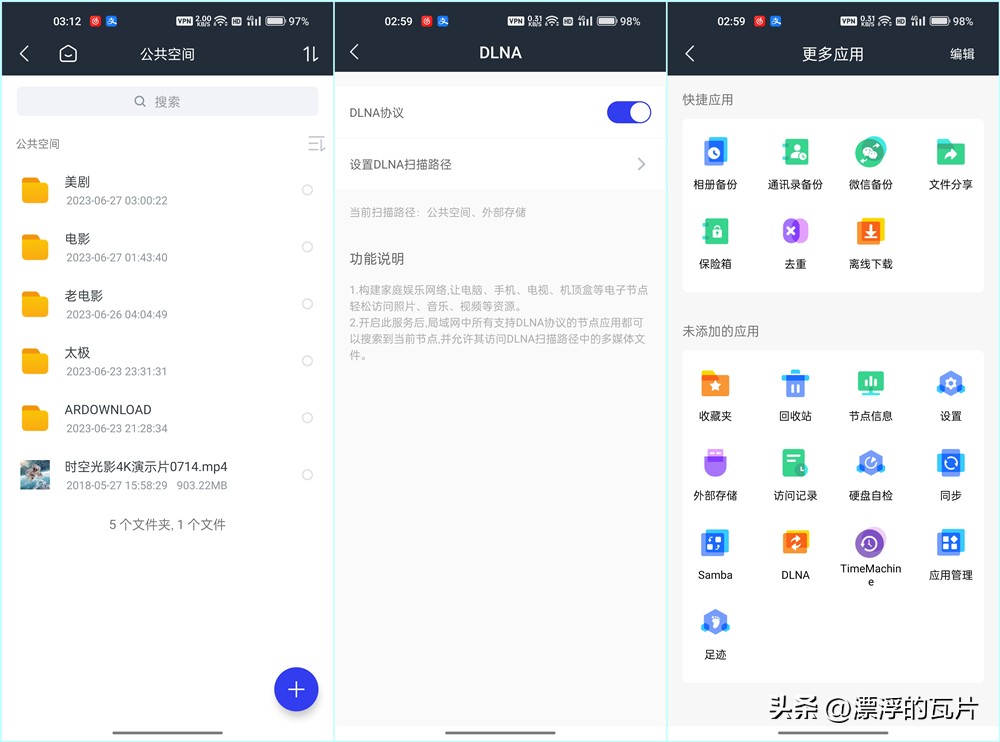This screenshot has height=742, width=1000.
Task: Open the 回收站 recycle bin
Action: [x=793, y=384]
